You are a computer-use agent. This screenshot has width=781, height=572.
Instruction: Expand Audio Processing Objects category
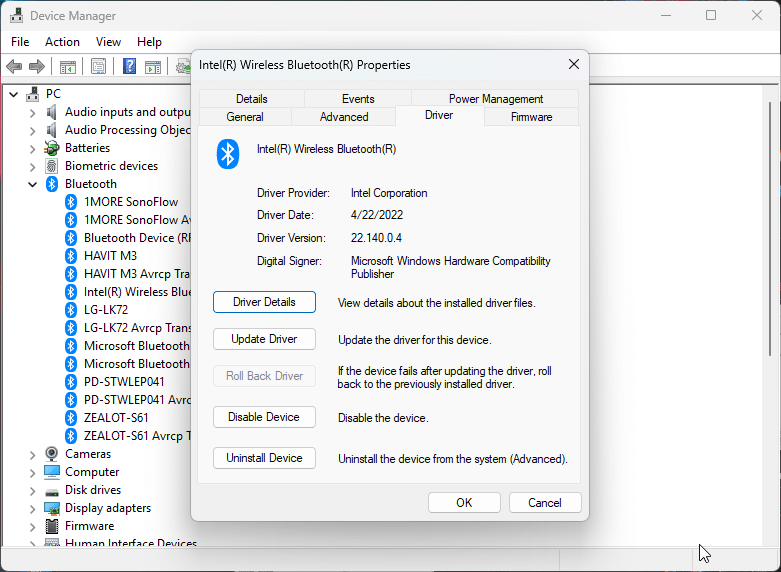32,131
